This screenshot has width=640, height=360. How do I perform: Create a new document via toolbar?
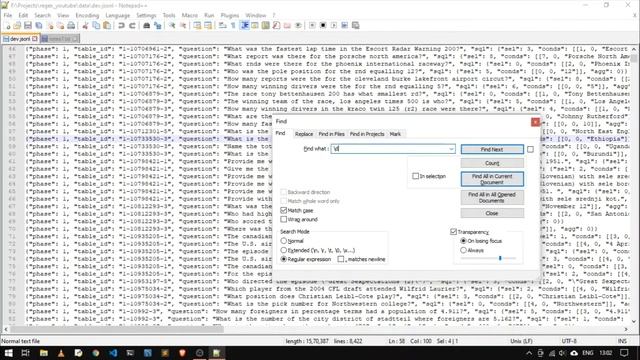click(7, 26)
